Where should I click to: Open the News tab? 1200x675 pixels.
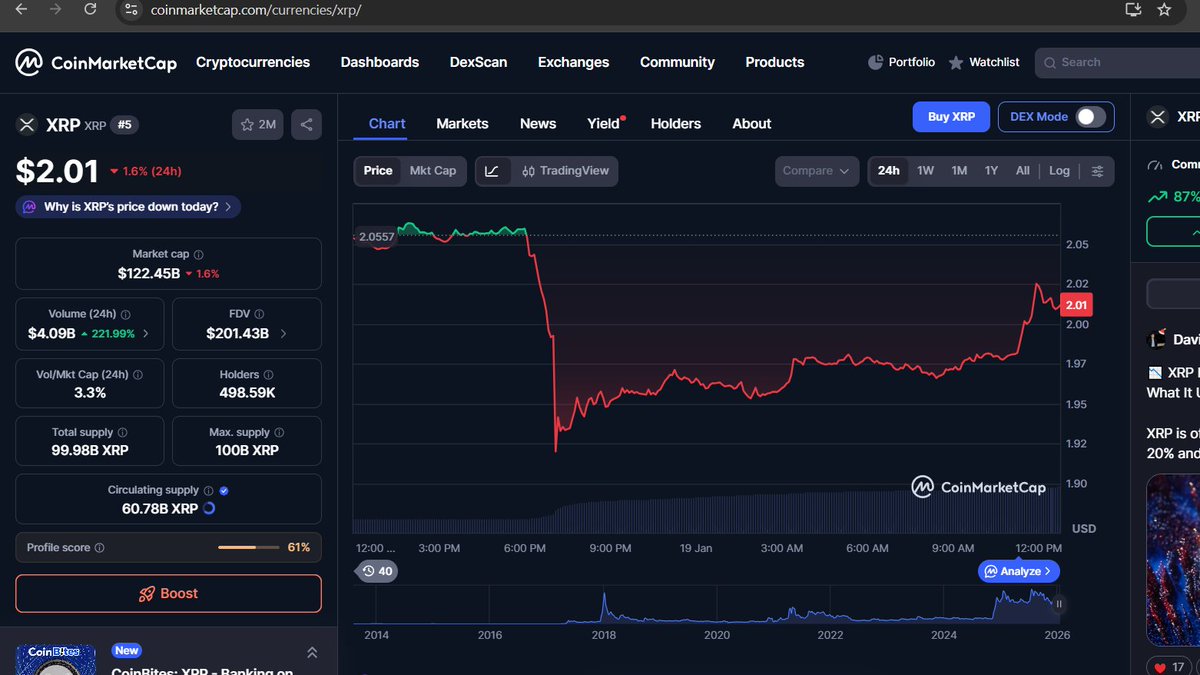pos(538,124)
